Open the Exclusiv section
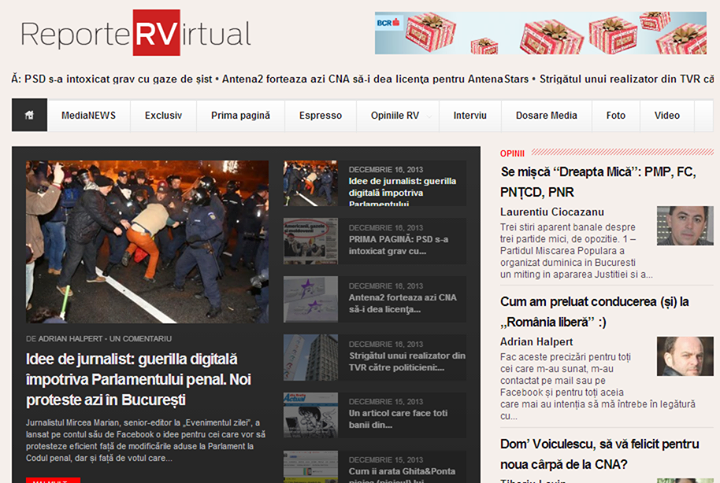The width and height of the screenshot is (720, 483). [x=163, y=115]
